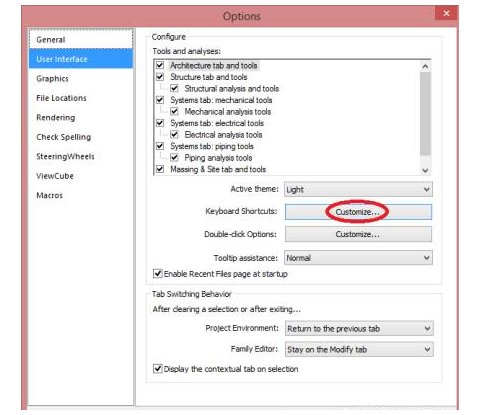
Task: Customize the Keyboard Shortcuts
Action: (x=358, y=212)
